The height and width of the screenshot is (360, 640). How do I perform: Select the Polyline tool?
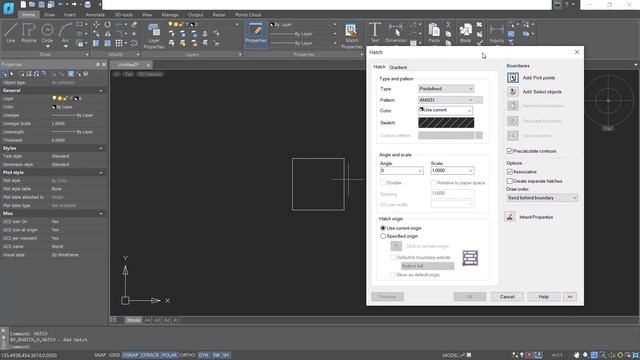pyautogui.click(x=29, y=33)
